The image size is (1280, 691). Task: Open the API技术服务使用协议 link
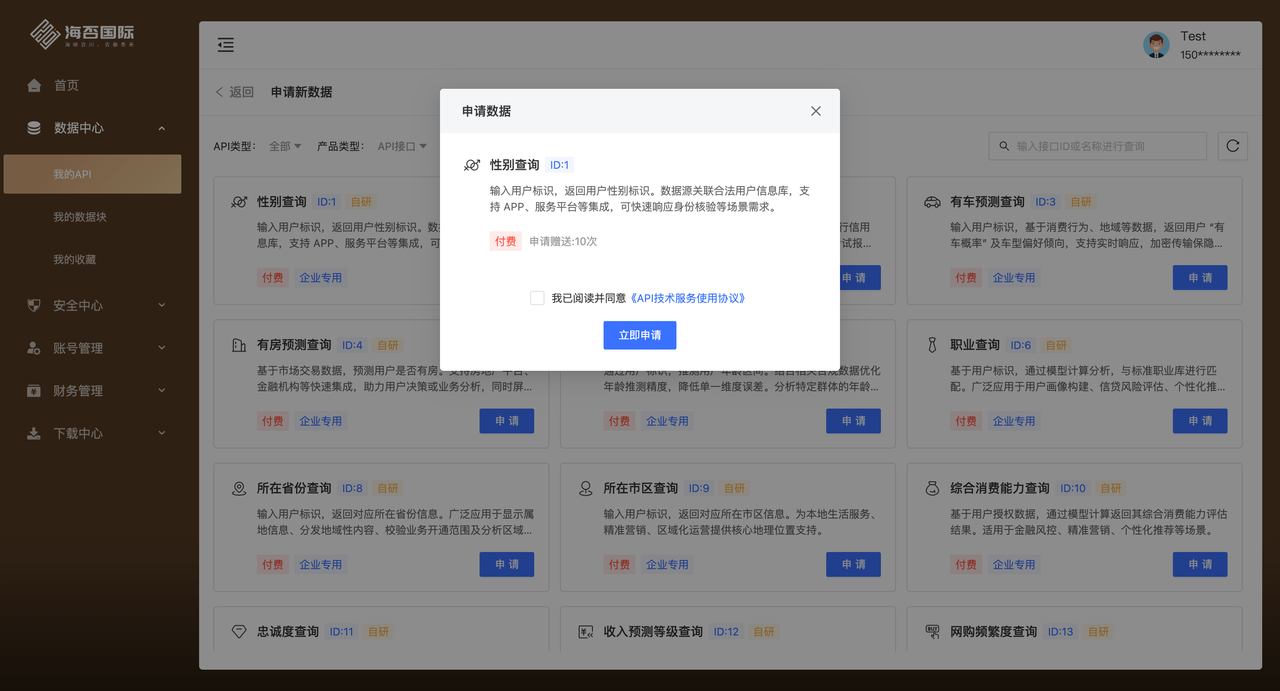(x=688, y=298)
